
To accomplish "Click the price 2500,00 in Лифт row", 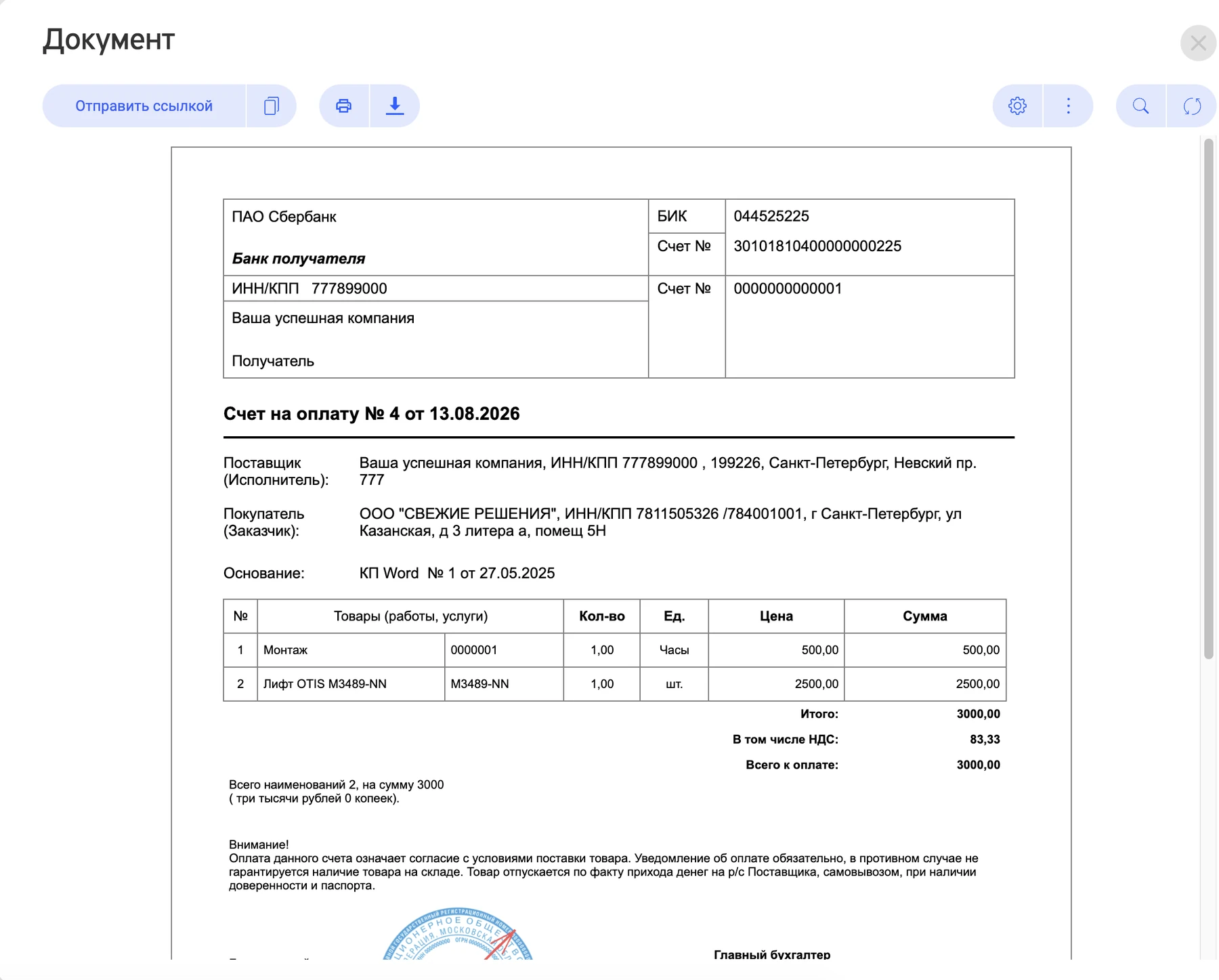I will pos(816,684).
